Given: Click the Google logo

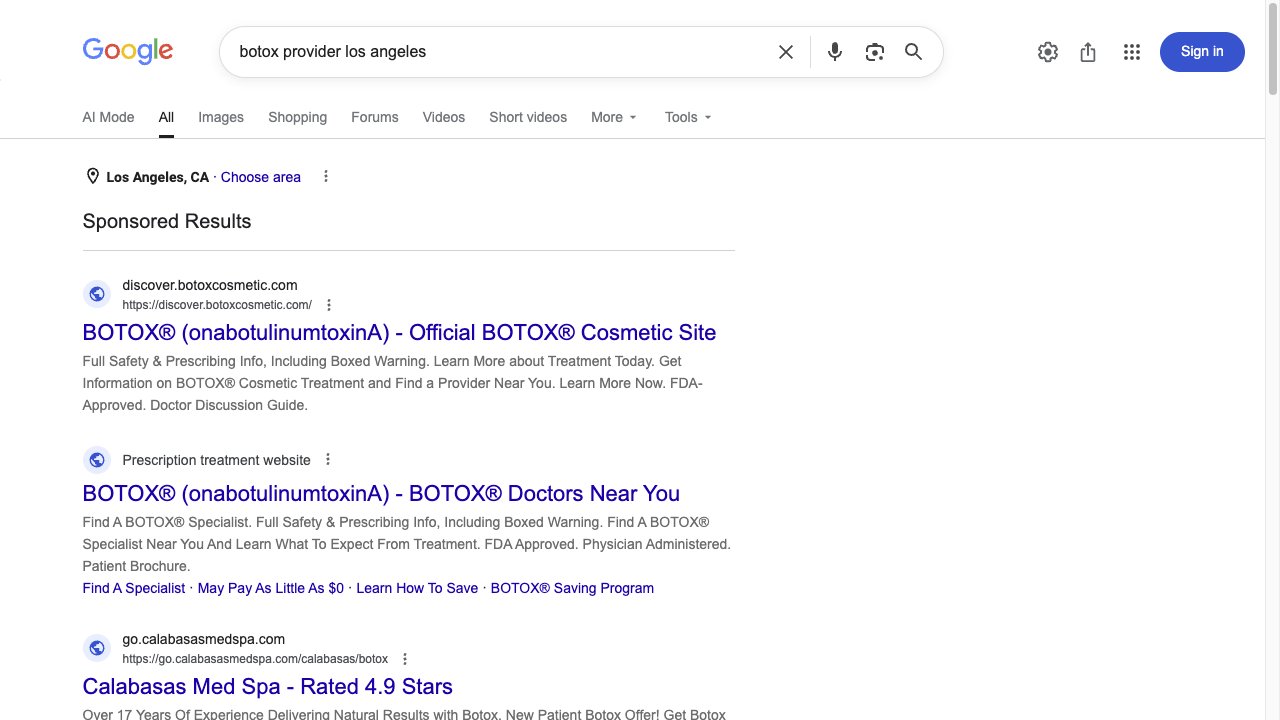Looking at the screenshot, I should pyautogui.click(x=127, y=51).
